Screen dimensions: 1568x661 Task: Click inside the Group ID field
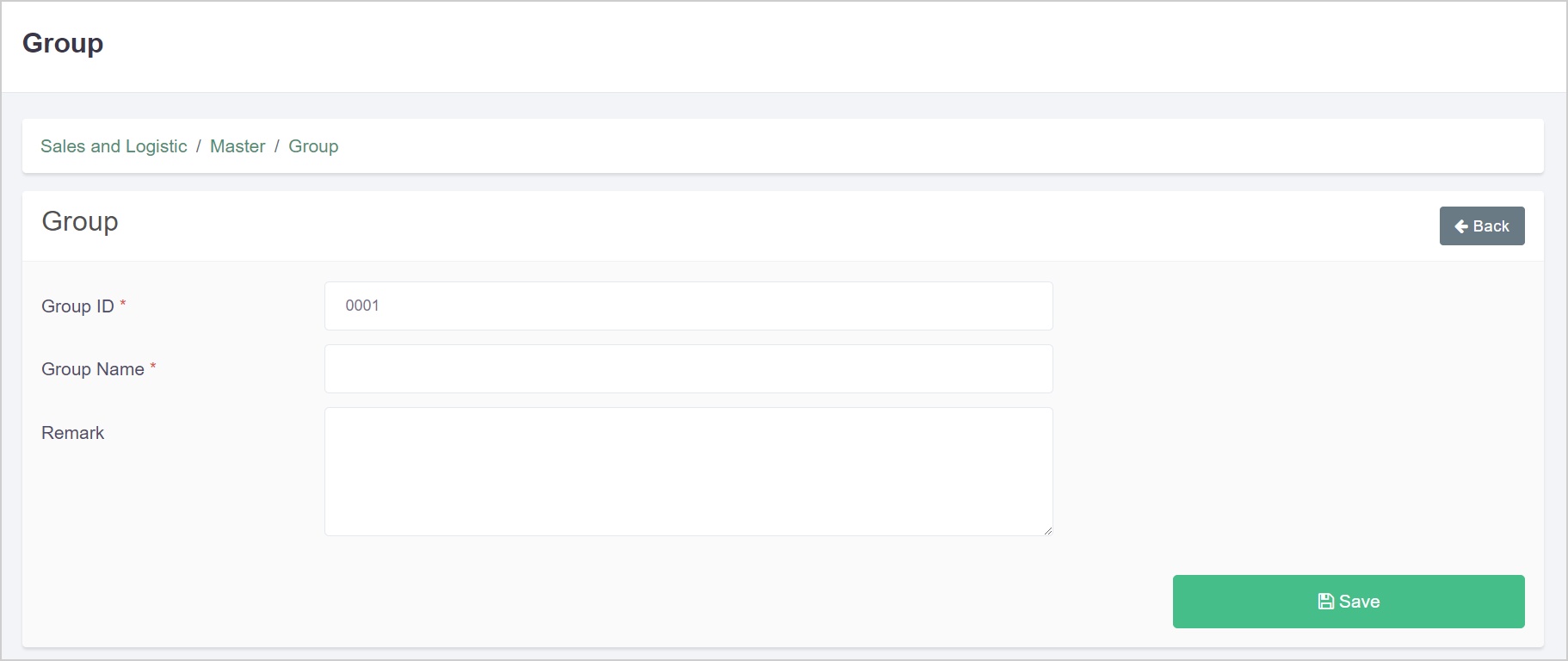(688, 306)
